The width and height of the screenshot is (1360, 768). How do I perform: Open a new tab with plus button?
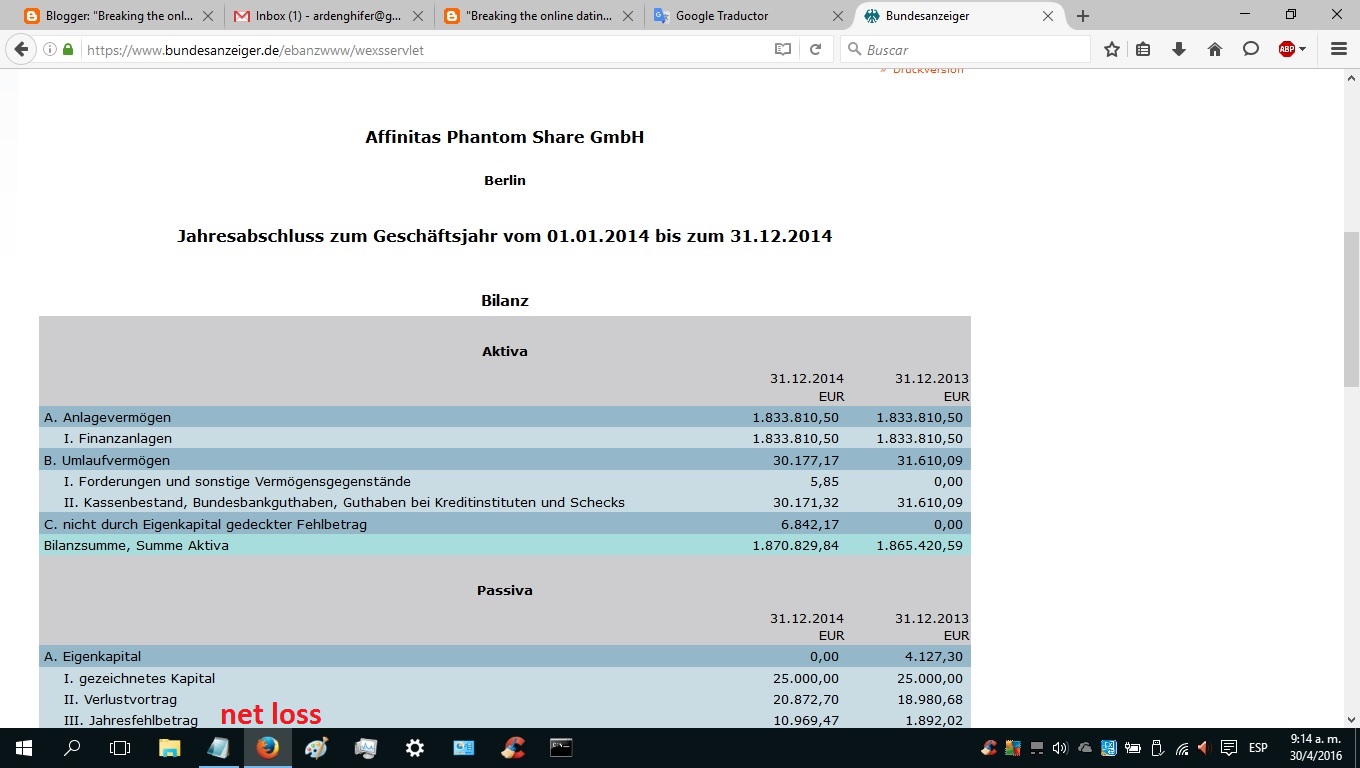point(1083,16)
